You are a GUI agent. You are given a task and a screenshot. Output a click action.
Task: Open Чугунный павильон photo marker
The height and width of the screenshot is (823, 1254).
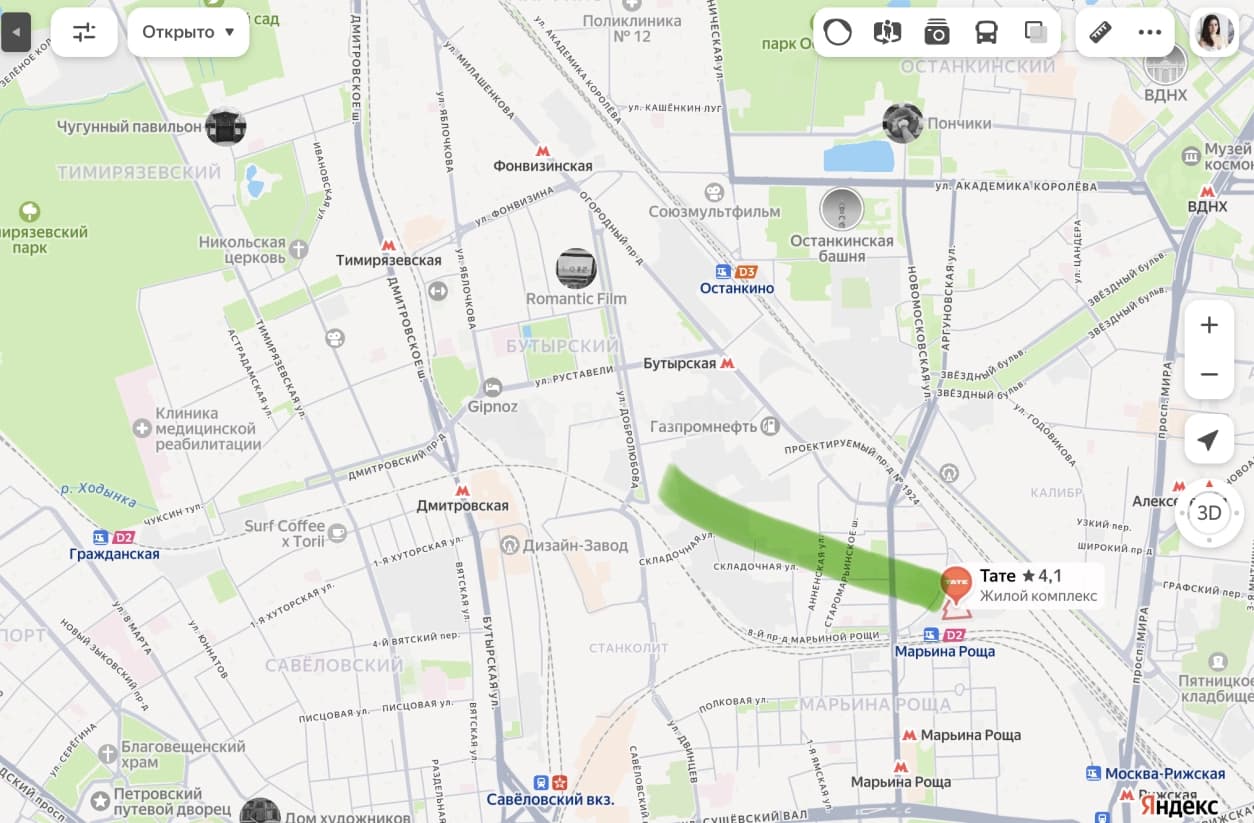(x=225, y=127)
